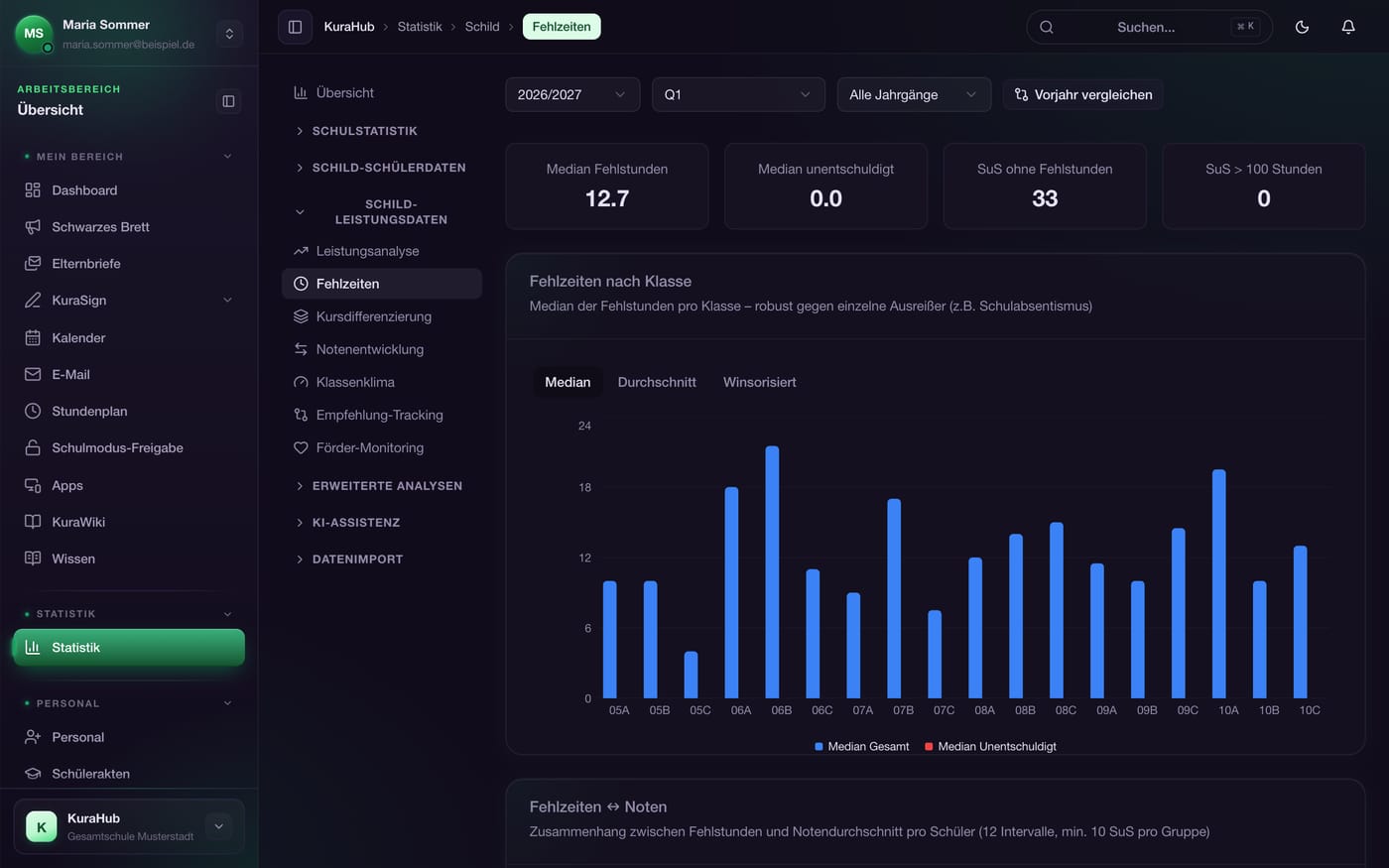Expand the SCHULSTATISTIK section
This screenshot has height=868, width=1389.
(x=382, y=131)
